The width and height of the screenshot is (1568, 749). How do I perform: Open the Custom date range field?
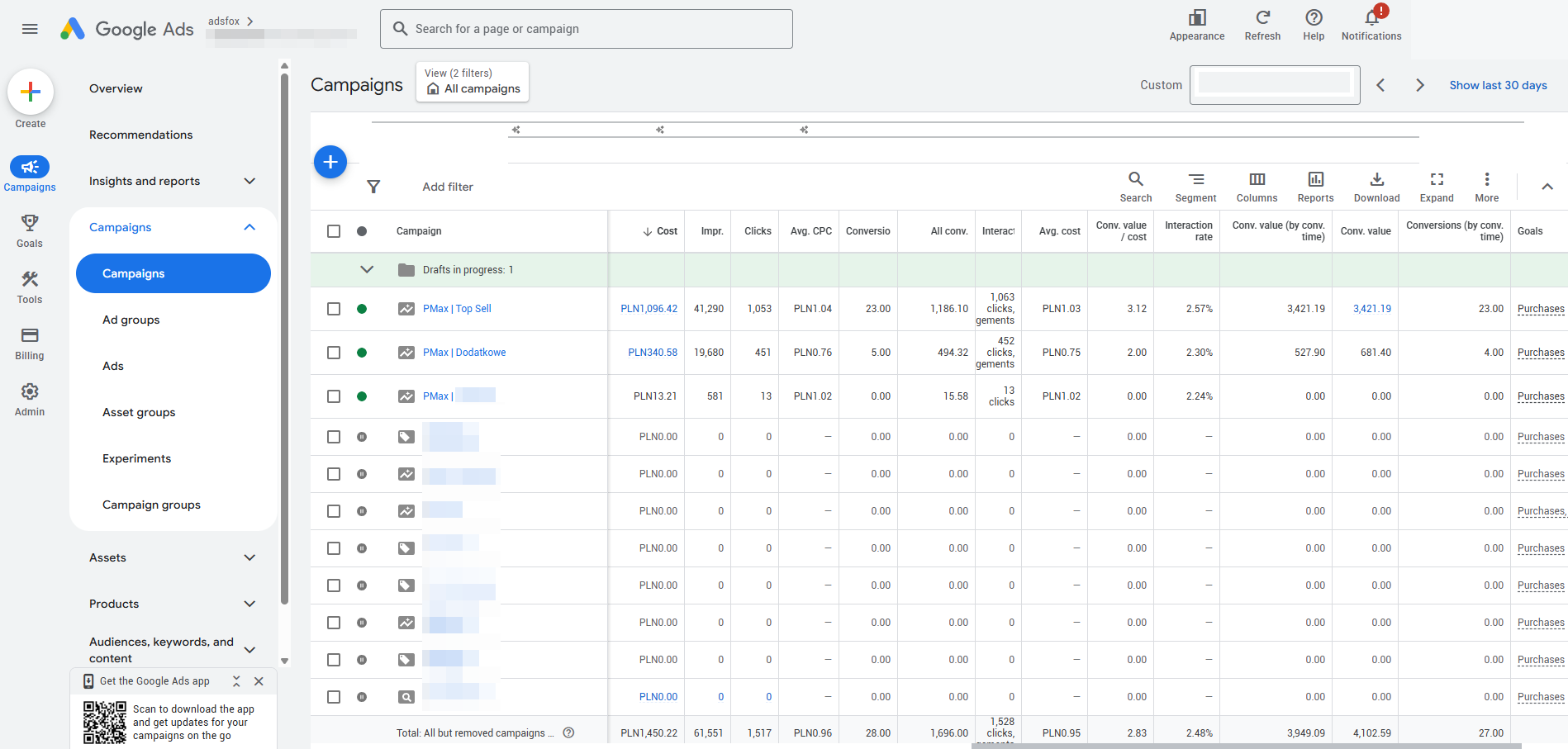(1275, 85)
